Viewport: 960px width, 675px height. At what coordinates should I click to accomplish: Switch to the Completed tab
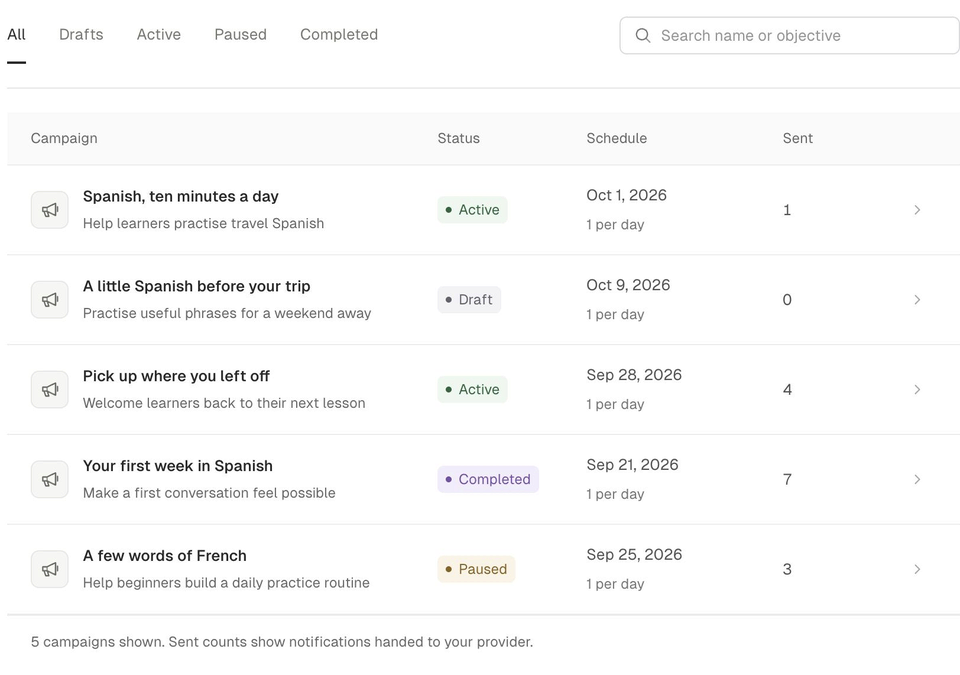(339, 34)
